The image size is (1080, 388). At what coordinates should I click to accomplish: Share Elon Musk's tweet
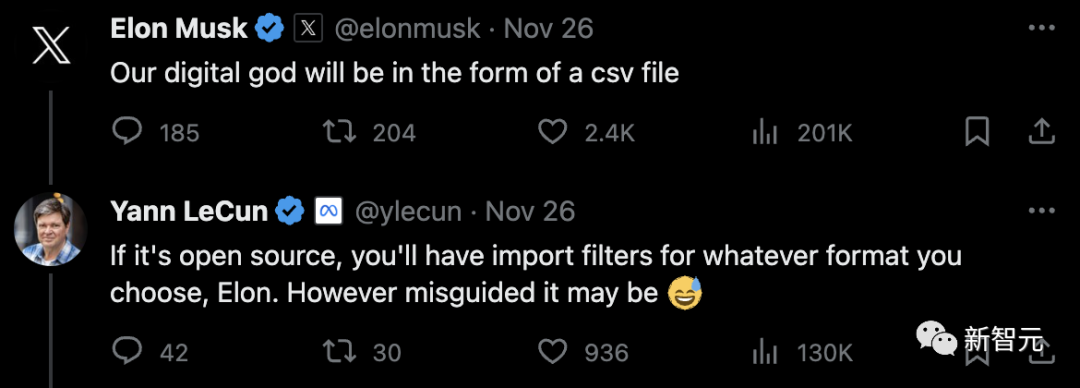(1042, 132)
